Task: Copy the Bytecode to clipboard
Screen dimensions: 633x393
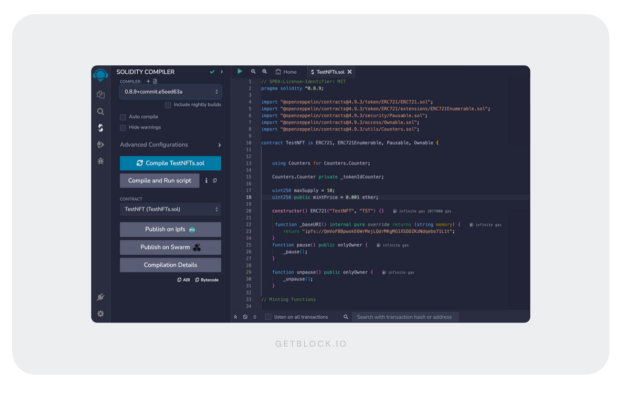Action: click(207, 280)
